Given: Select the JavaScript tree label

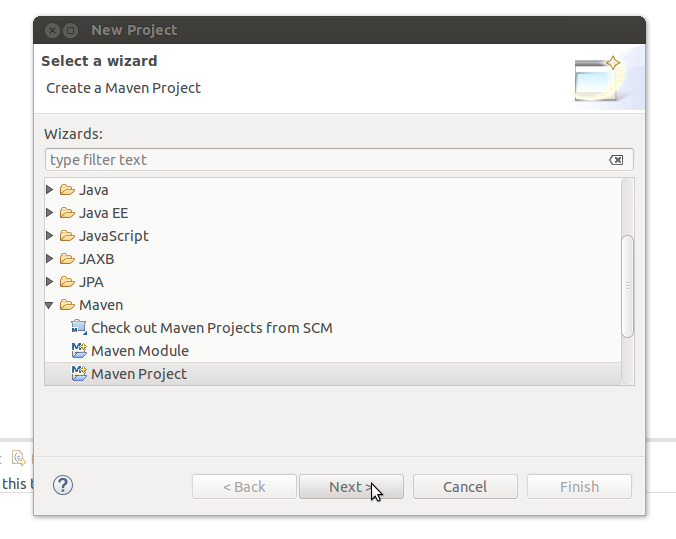Looking at the screenshot, I should click(113, 236).
